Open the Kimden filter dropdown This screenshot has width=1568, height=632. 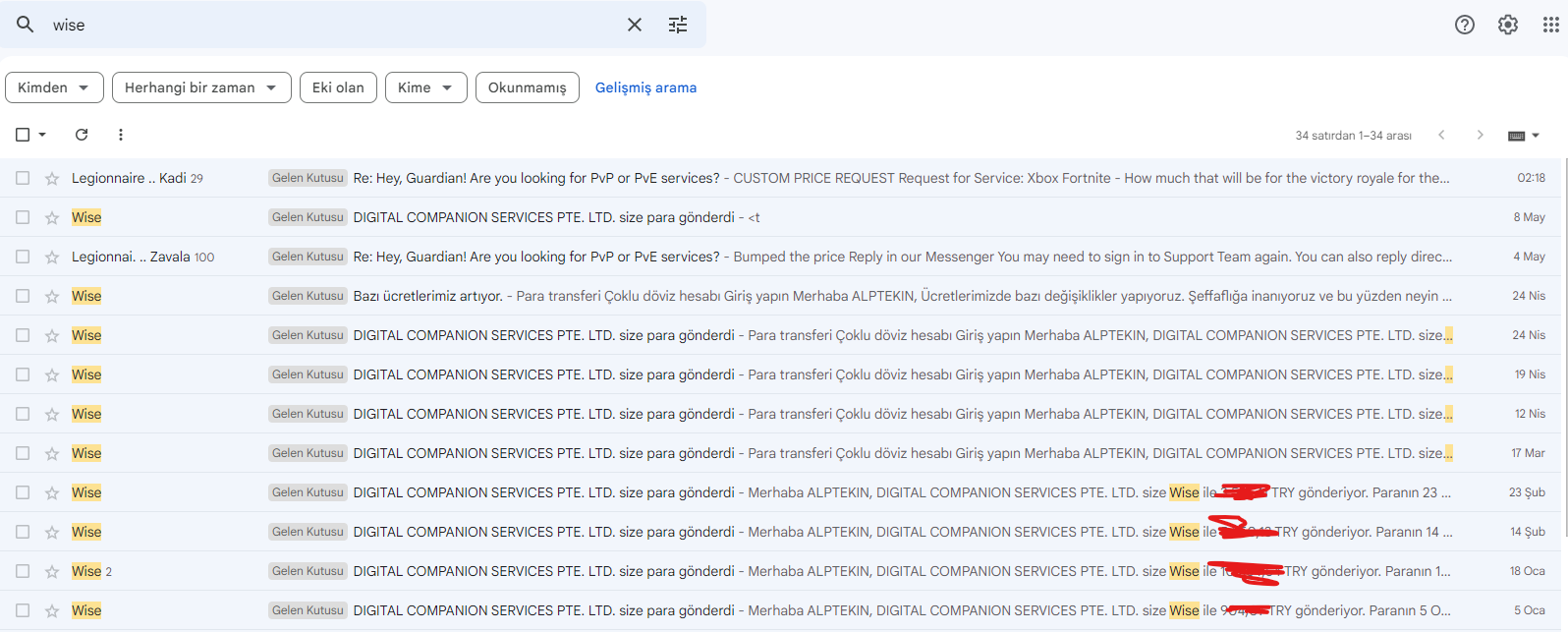pos(54,87)
